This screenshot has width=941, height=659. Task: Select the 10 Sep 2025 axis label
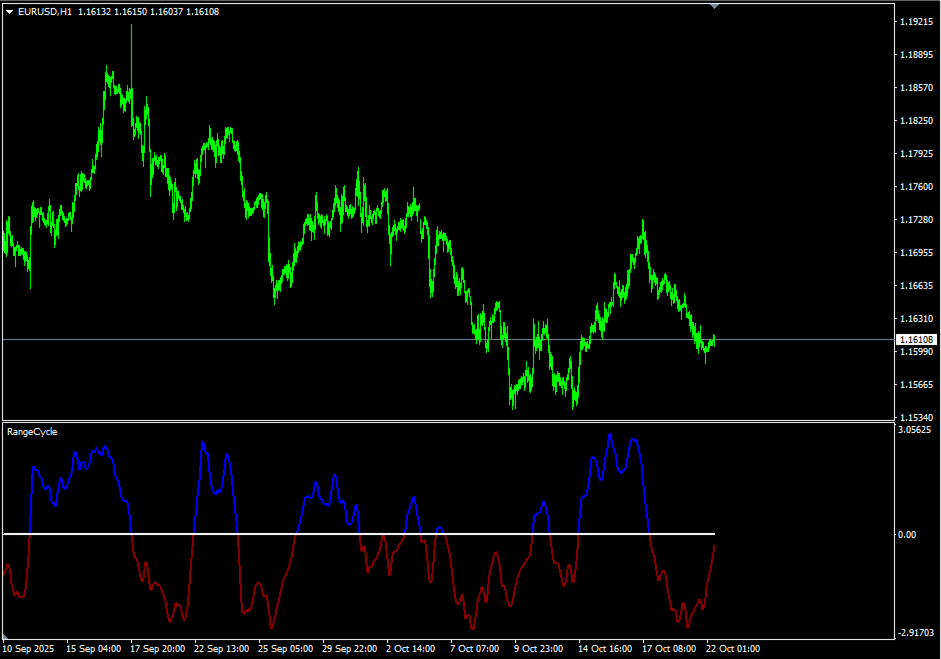pos(31,648)
